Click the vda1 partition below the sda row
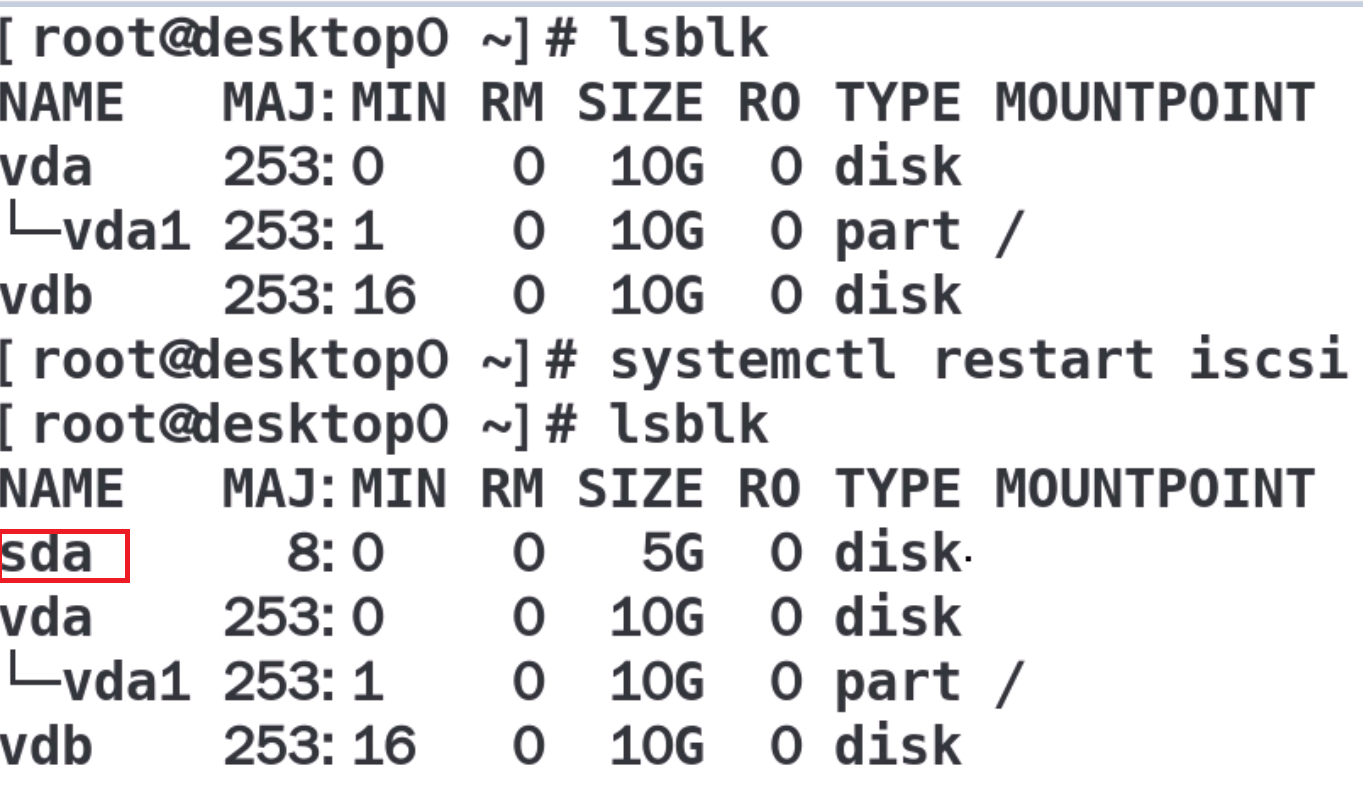The width and height of the screenshot is (1363, 785). [x=126, y=684]
